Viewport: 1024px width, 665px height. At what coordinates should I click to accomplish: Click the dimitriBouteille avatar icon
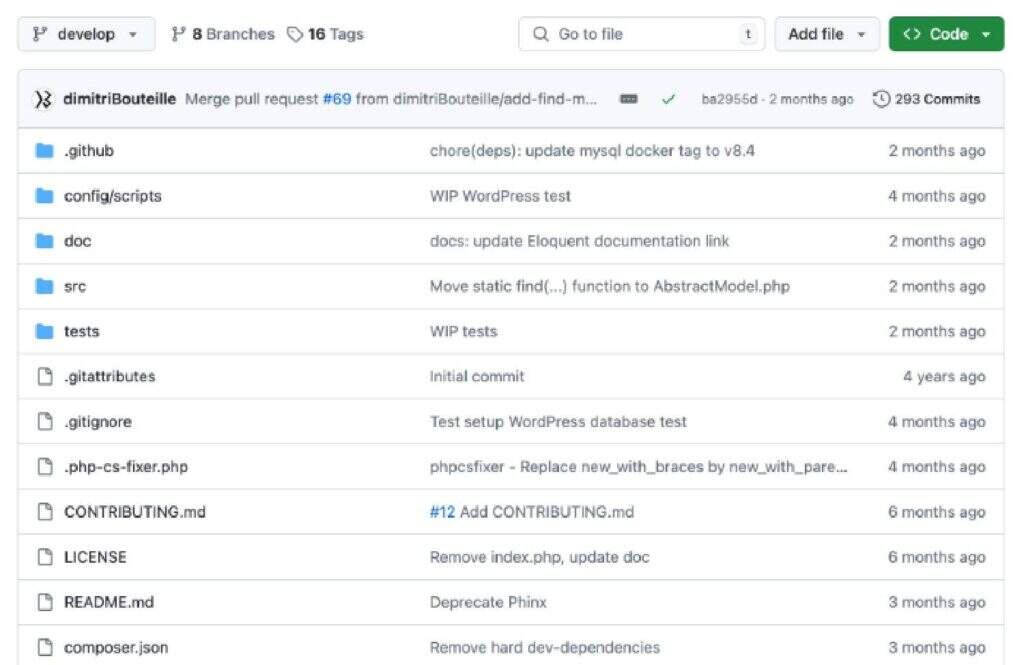pos(43,99)
